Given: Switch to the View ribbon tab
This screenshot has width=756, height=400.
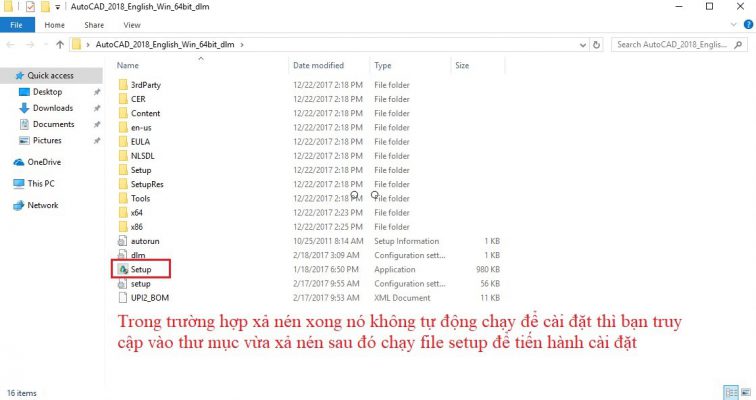Looking at the screenshot, I should coord(129,24).
